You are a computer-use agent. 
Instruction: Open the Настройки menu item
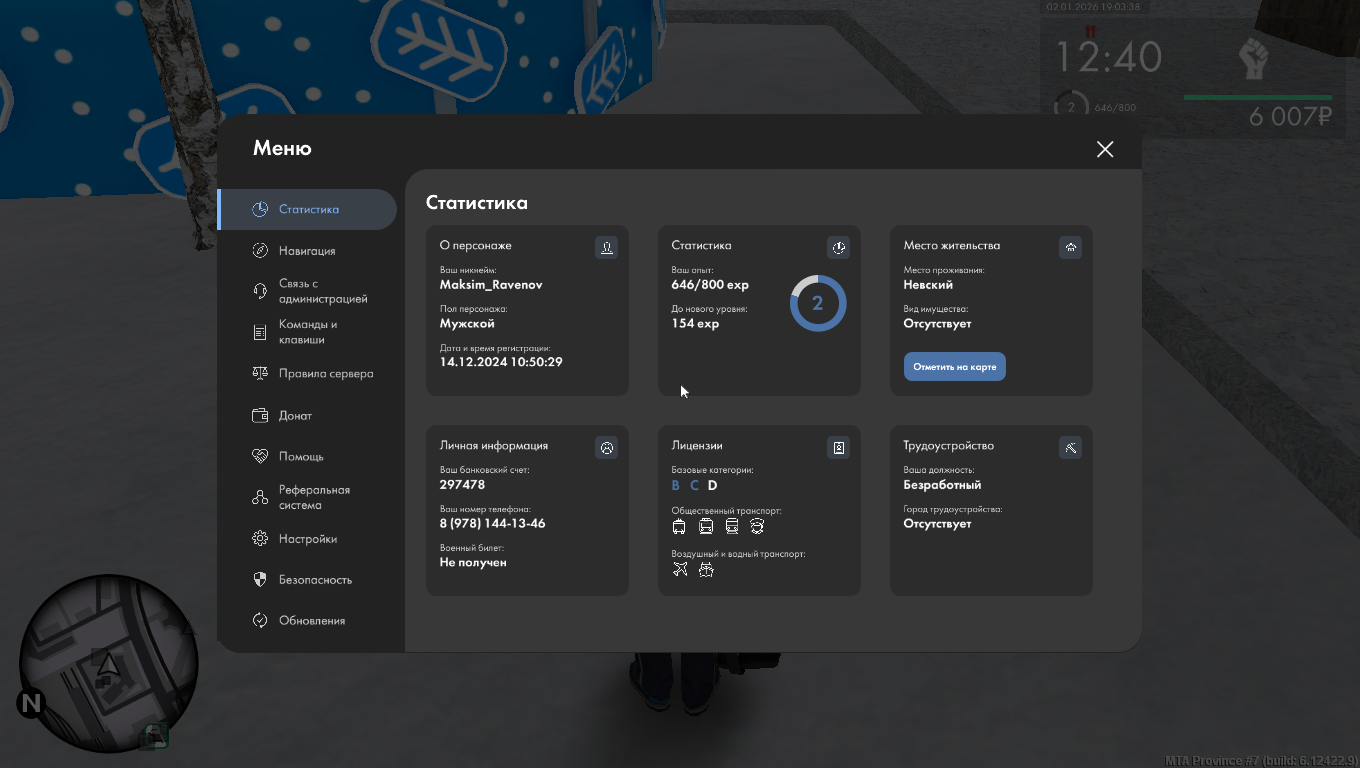click(307, 539)
